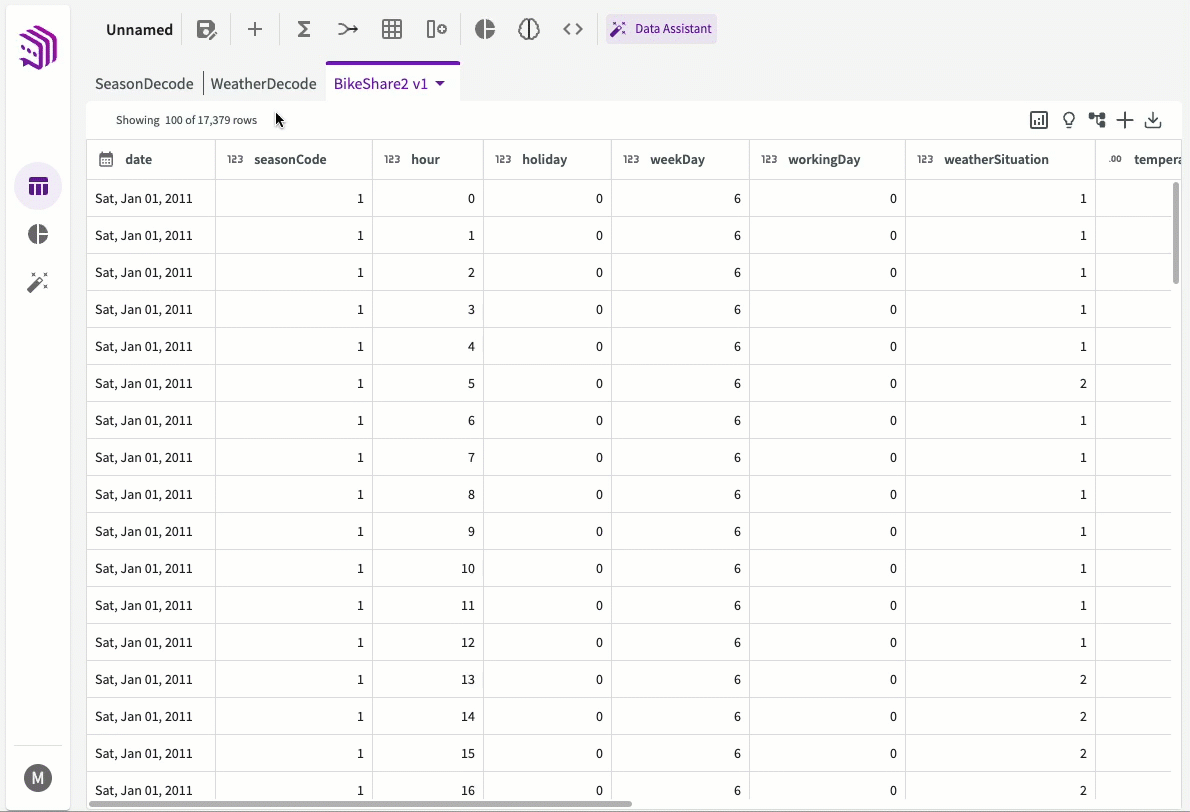Click the weekDay column header
The height and width of the screenshot is (812, 1190).
tap(680, 159)
